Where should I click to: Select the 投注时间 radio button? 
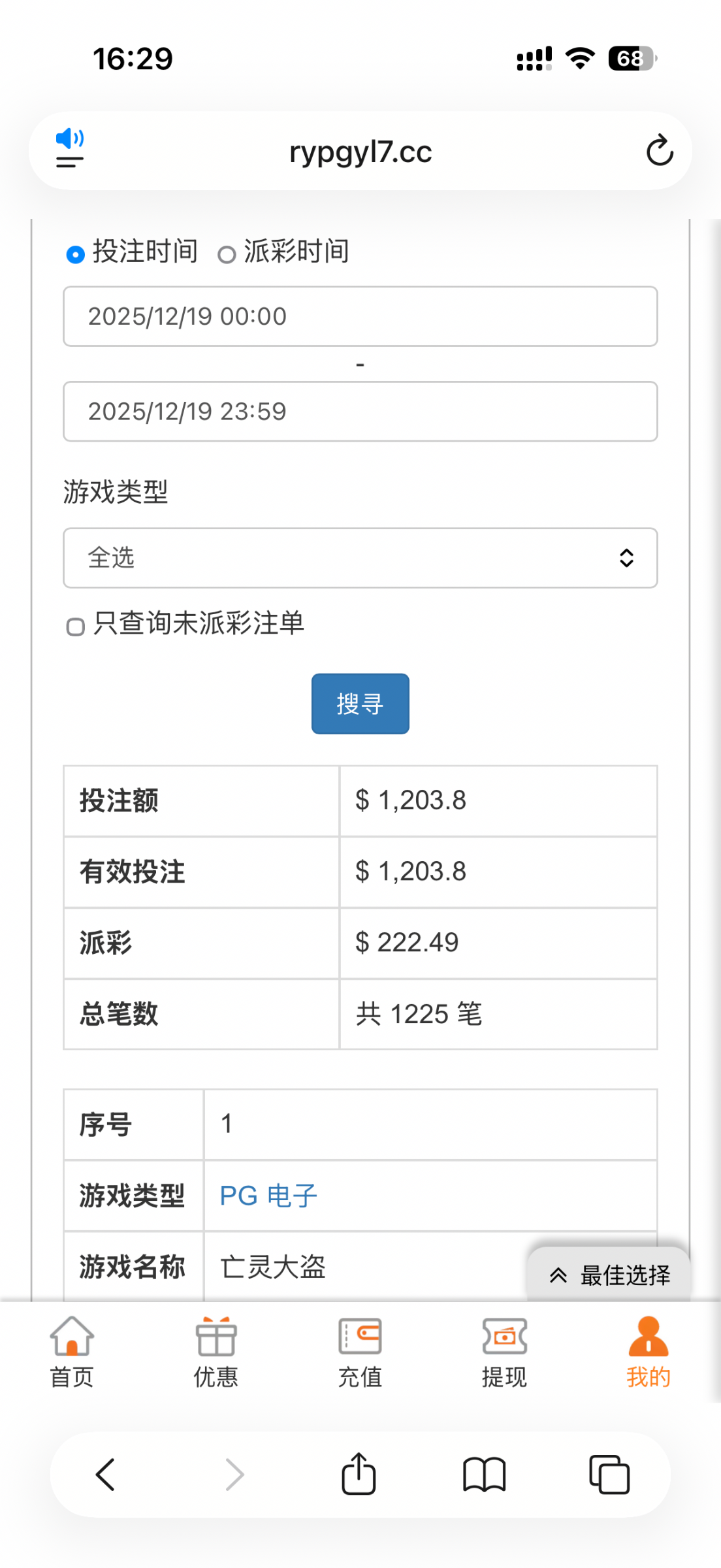point(76,254)
